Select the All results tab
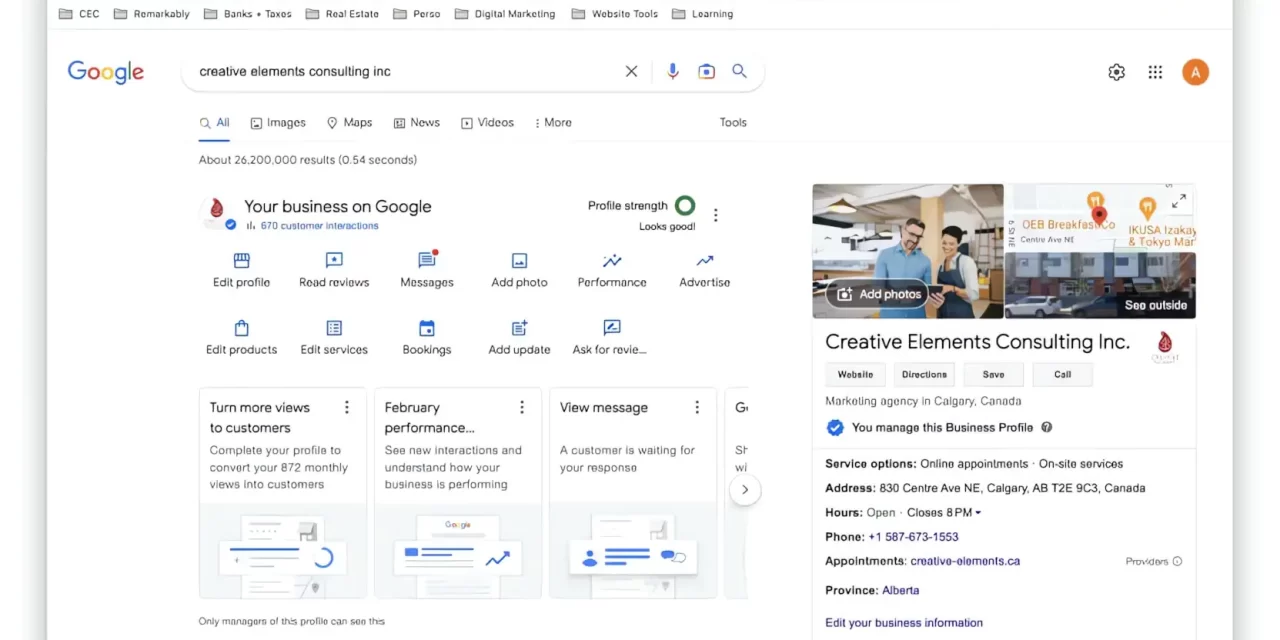 pos(214,122)
